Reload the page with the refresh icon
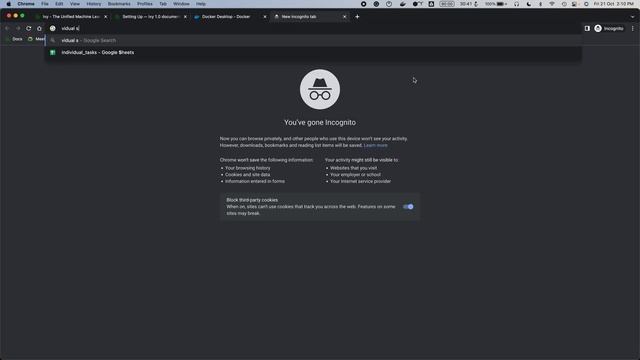Image resolution: width=640 pixels, height=360 pixels. click(29, 29)
